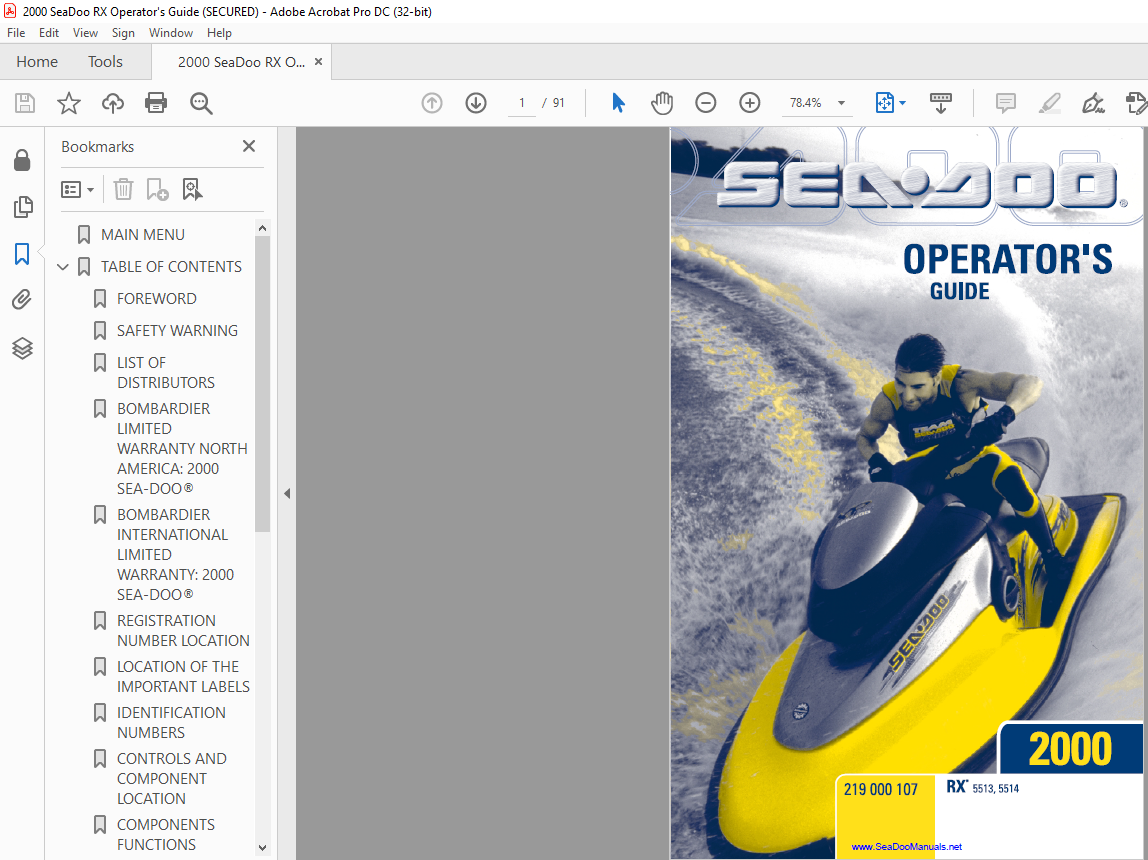Open the Page Thumbnails sidebar icon

pos(23,207)
